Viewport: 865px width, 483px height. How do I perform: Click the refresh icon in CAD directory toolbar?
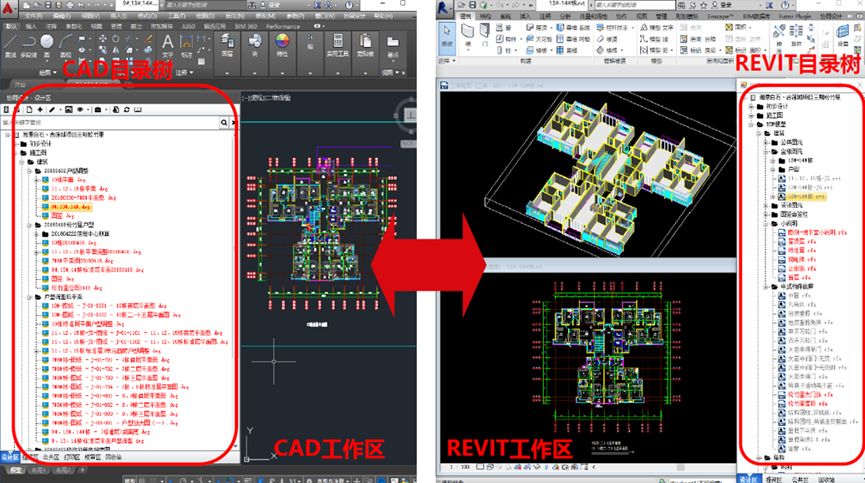tap(127, 110)
